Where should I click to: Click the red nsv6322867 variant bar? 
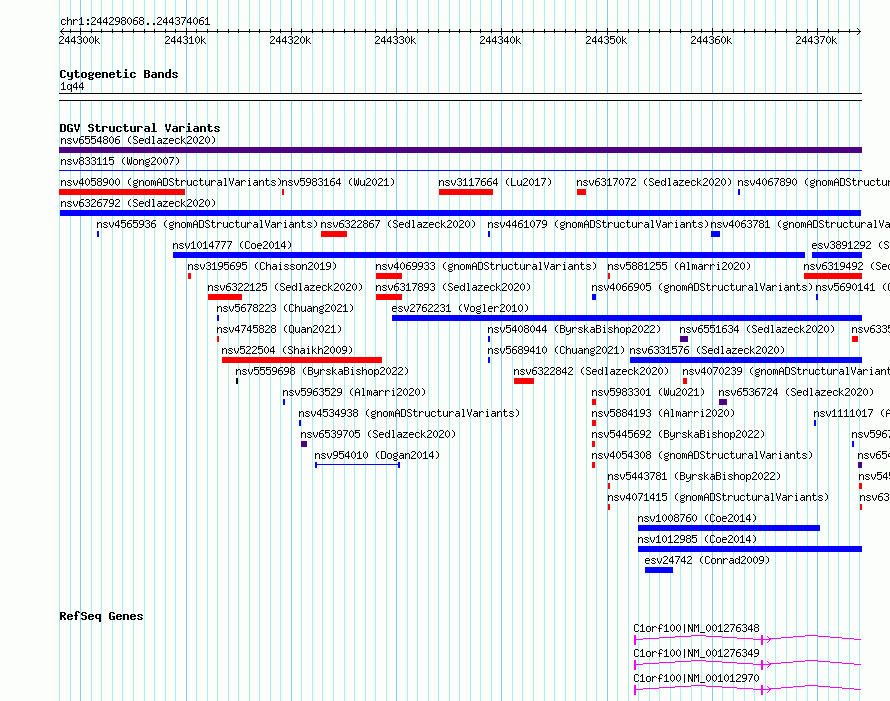pyautogui.click(x=334, y=234)
